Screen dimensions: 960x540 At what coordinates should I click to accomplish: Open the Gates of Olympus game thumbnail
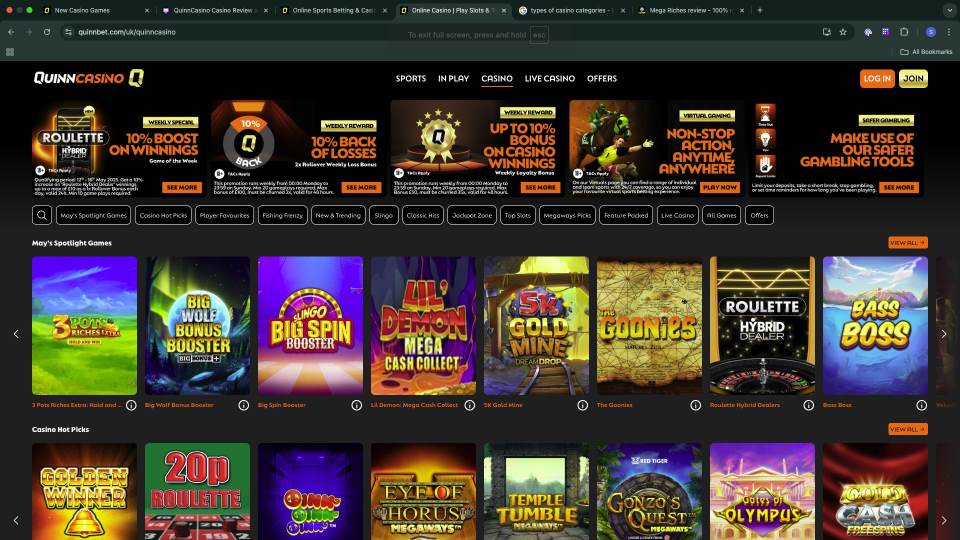(762, 491)
